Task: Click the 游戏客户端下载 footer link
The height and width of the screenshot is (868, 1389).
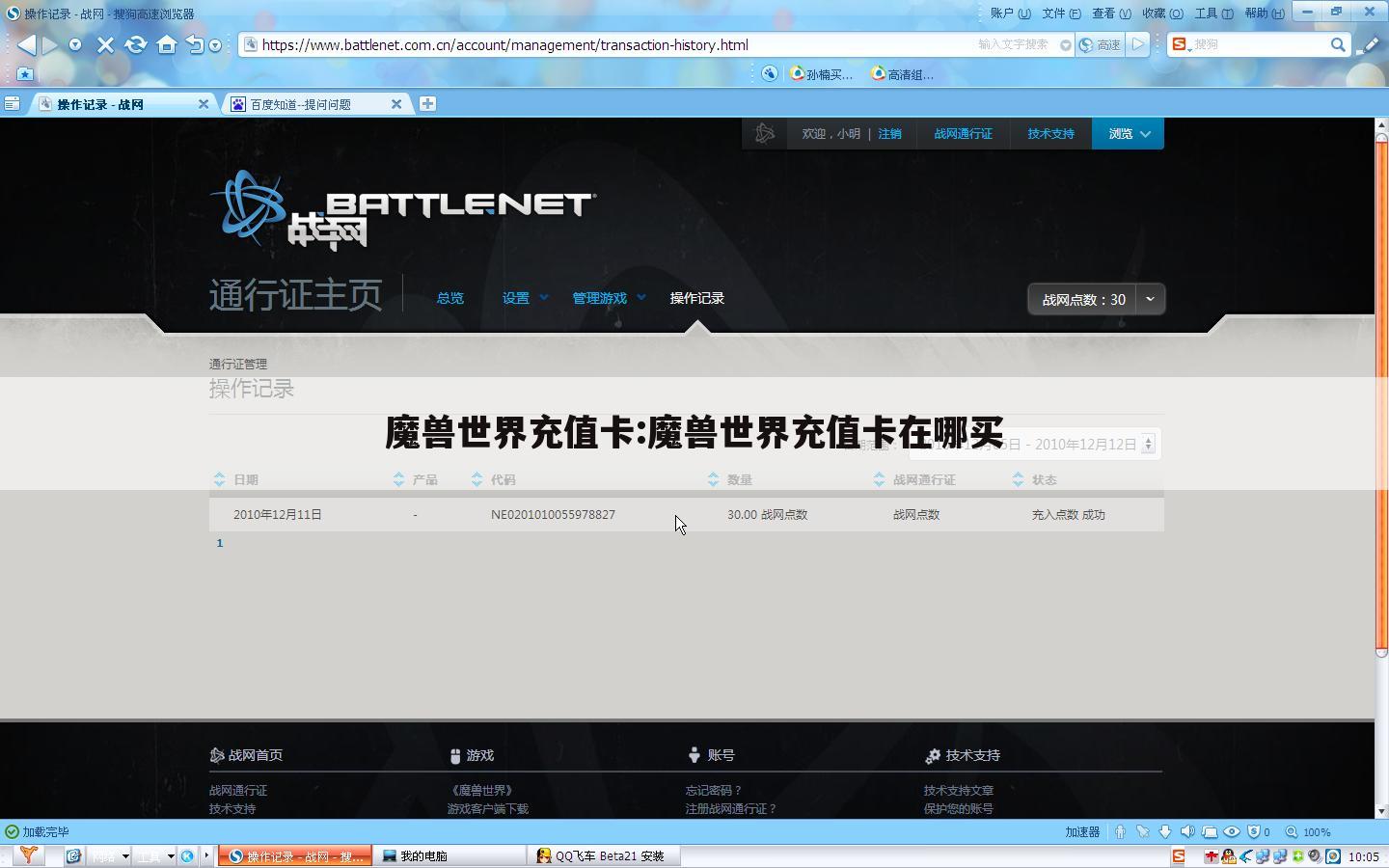Action: click(487, 808)
